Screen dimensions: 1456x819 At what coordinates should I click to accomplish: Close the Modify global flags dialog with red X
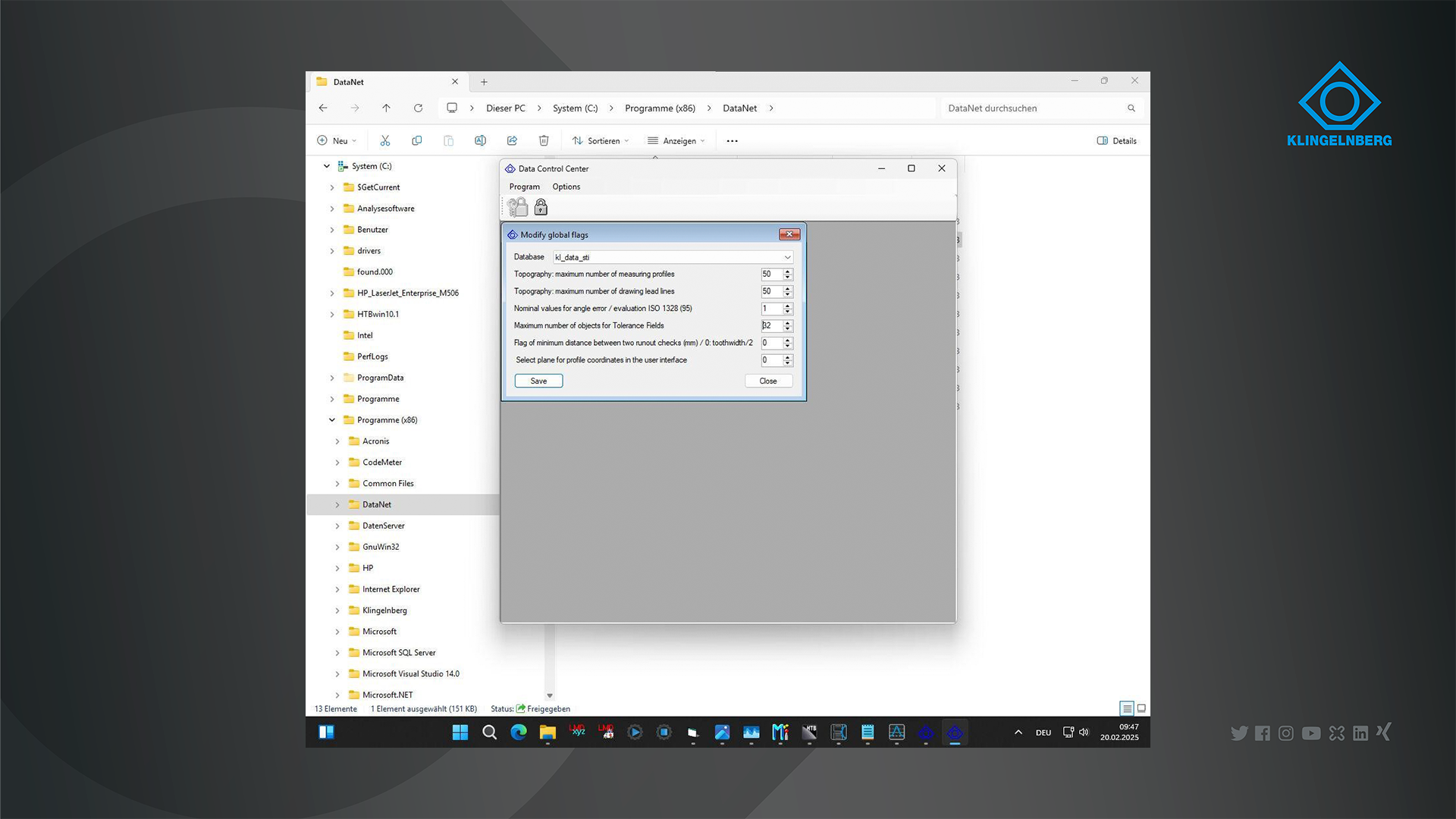pyautogui.click(x=789, y=235)
